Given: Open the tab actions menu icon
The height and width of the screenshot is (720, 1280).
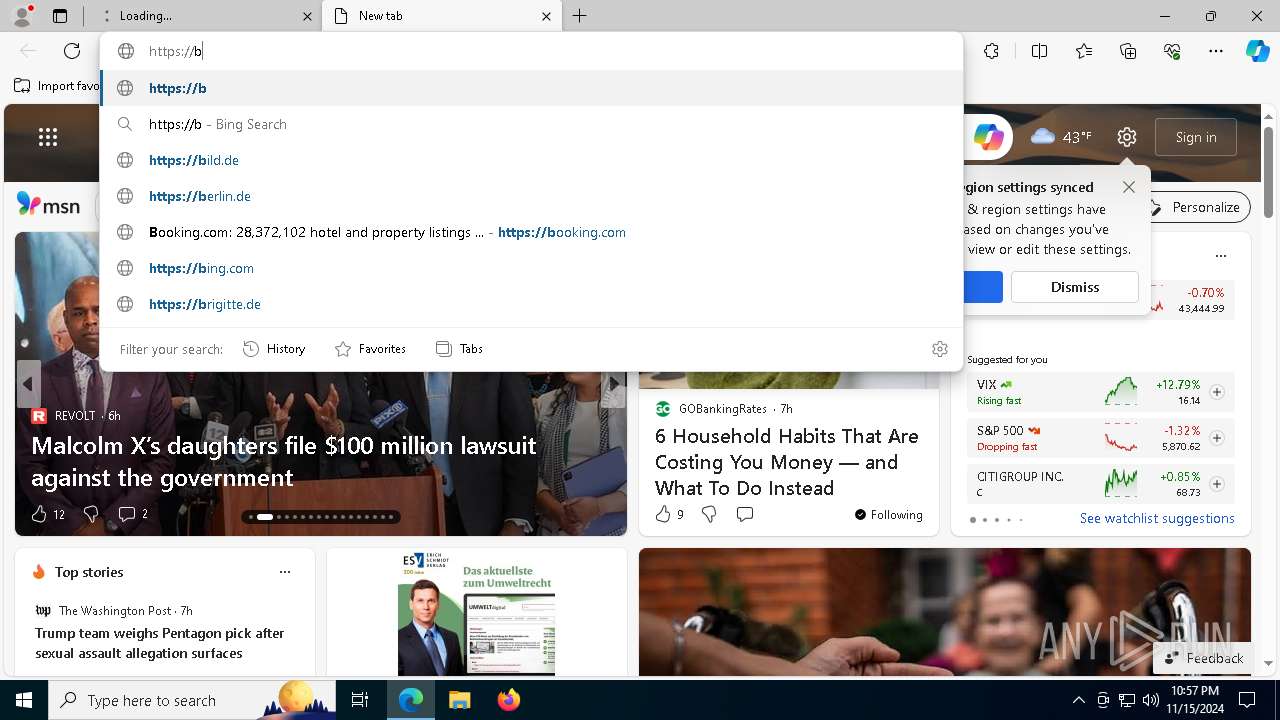Looking at the screenshot, I should (60, 16).
